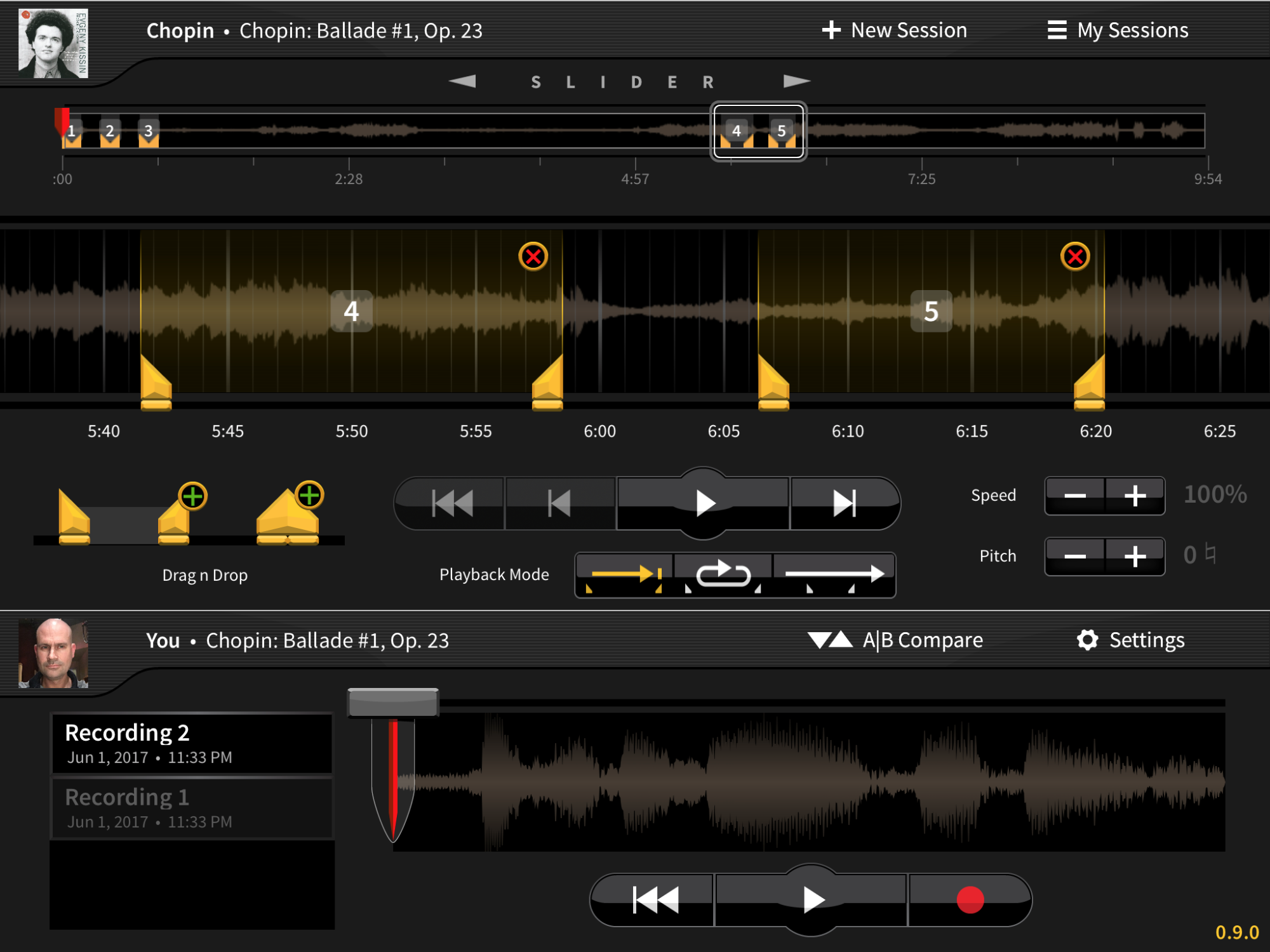Viewport: 1270px width, 952px height.
Task: Play your recording in the bottom transport
Action: click(812, 900)
